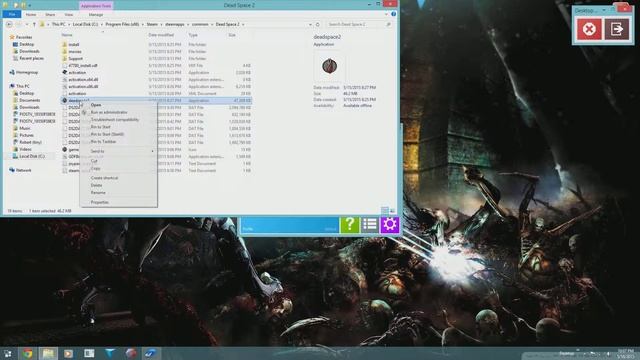Click the blue pill-shaped taskbar icon

pos(151,353)
